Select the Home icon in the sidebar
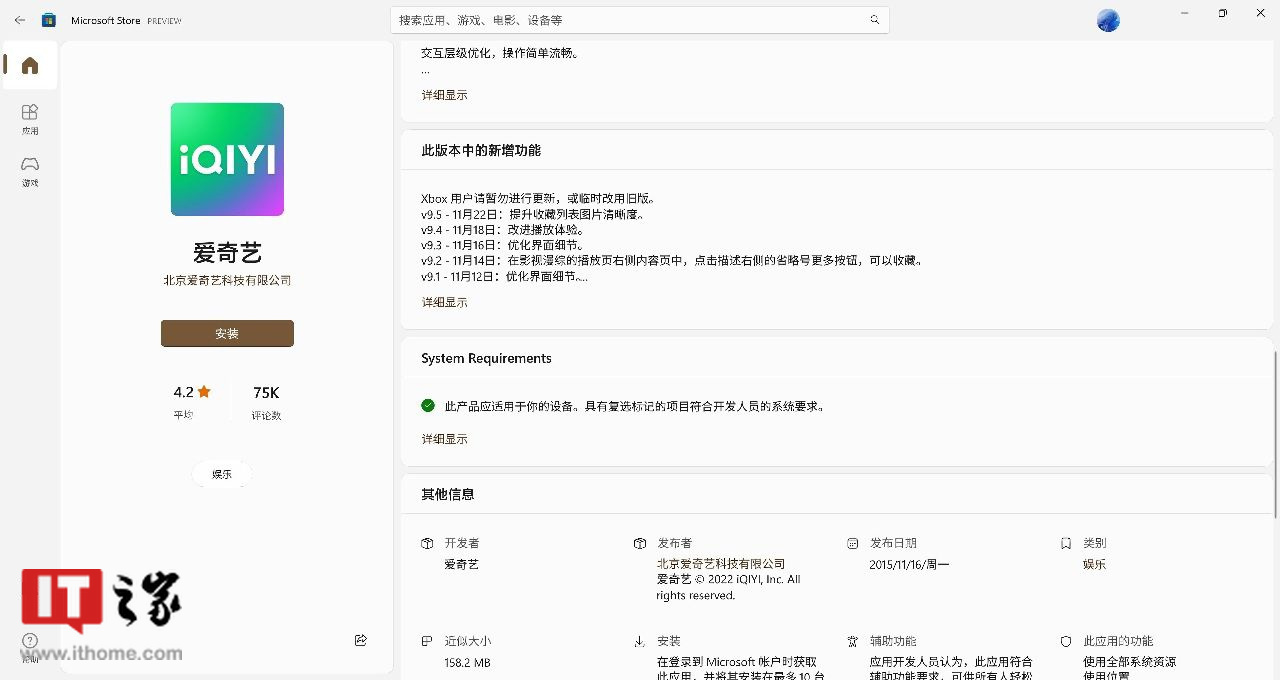 (x=29, y=65)
